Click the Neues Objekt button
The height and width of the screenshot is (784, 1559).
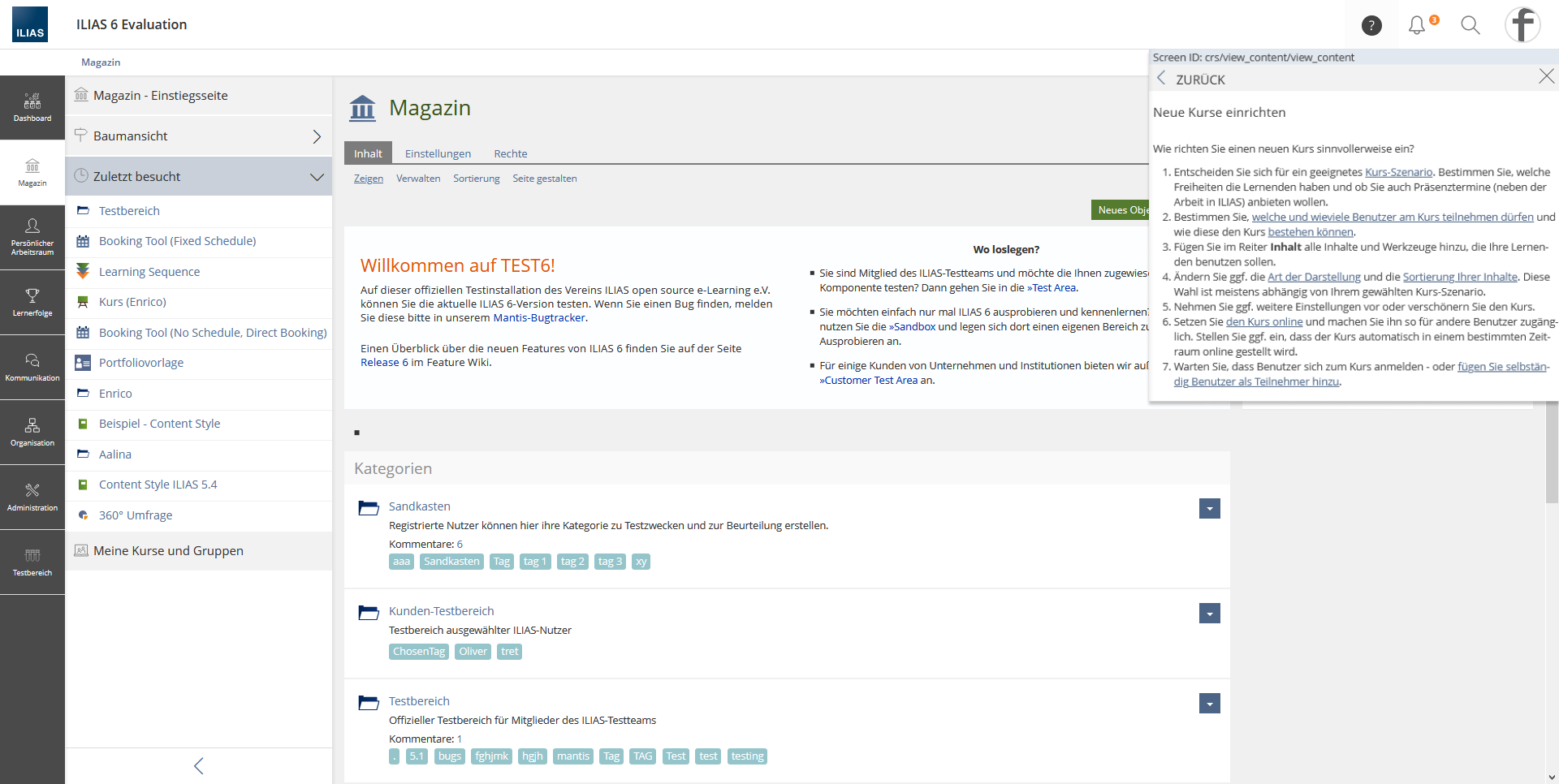click(x=1121, y=210)
